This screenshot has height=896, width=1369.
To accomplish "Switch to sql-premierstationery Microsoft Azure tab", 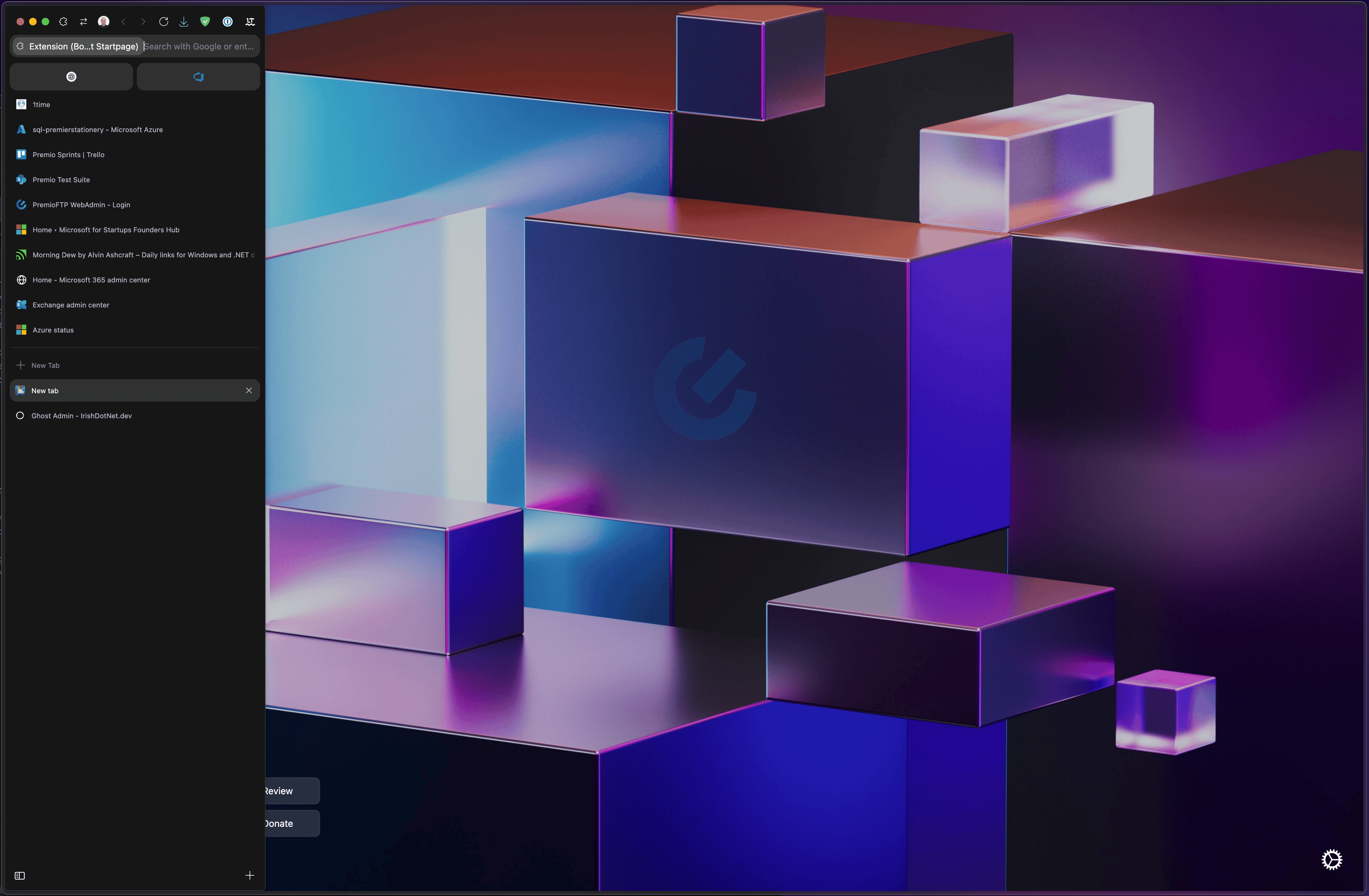I will tap(135, 129).
